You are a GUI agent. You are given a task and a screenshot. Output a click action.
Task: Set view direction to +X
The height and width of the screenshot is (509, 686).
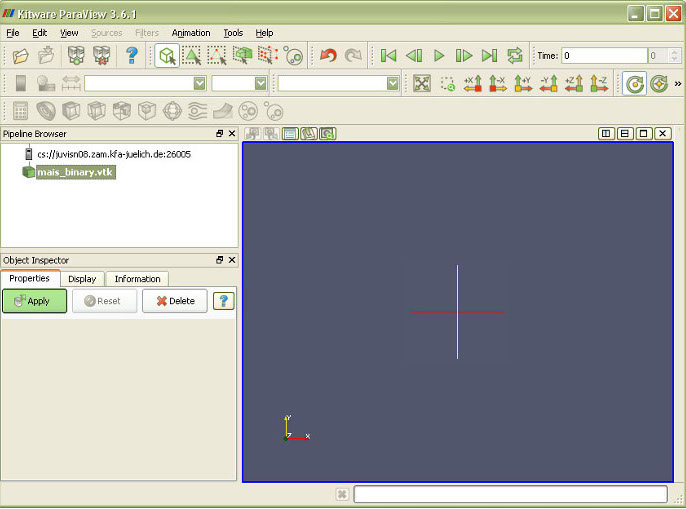(473, 84)
